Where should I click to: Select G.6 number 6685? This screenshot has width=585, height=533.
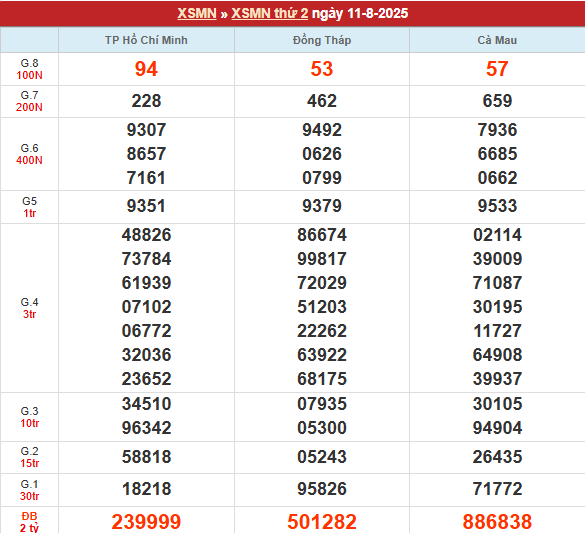[497, 154]
